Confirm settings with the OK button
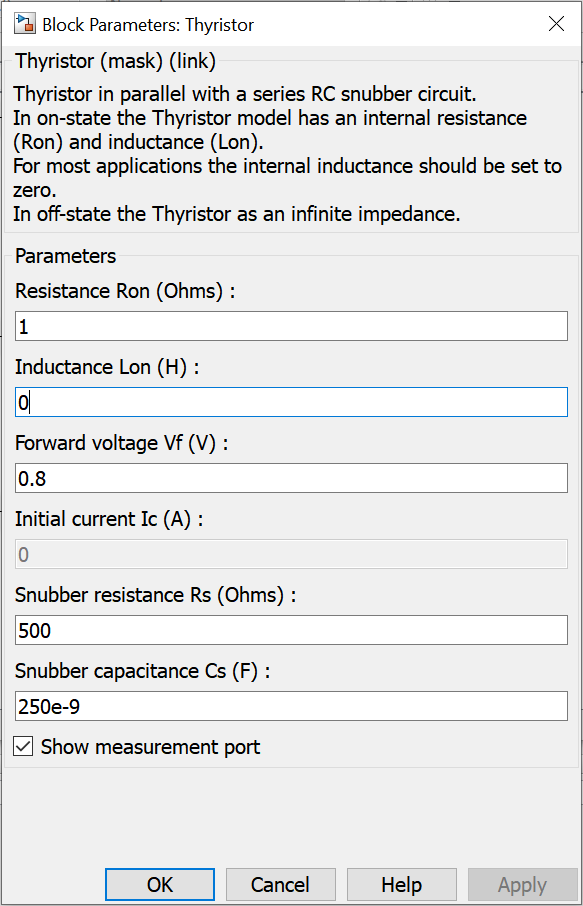 (x=160, y=885)
